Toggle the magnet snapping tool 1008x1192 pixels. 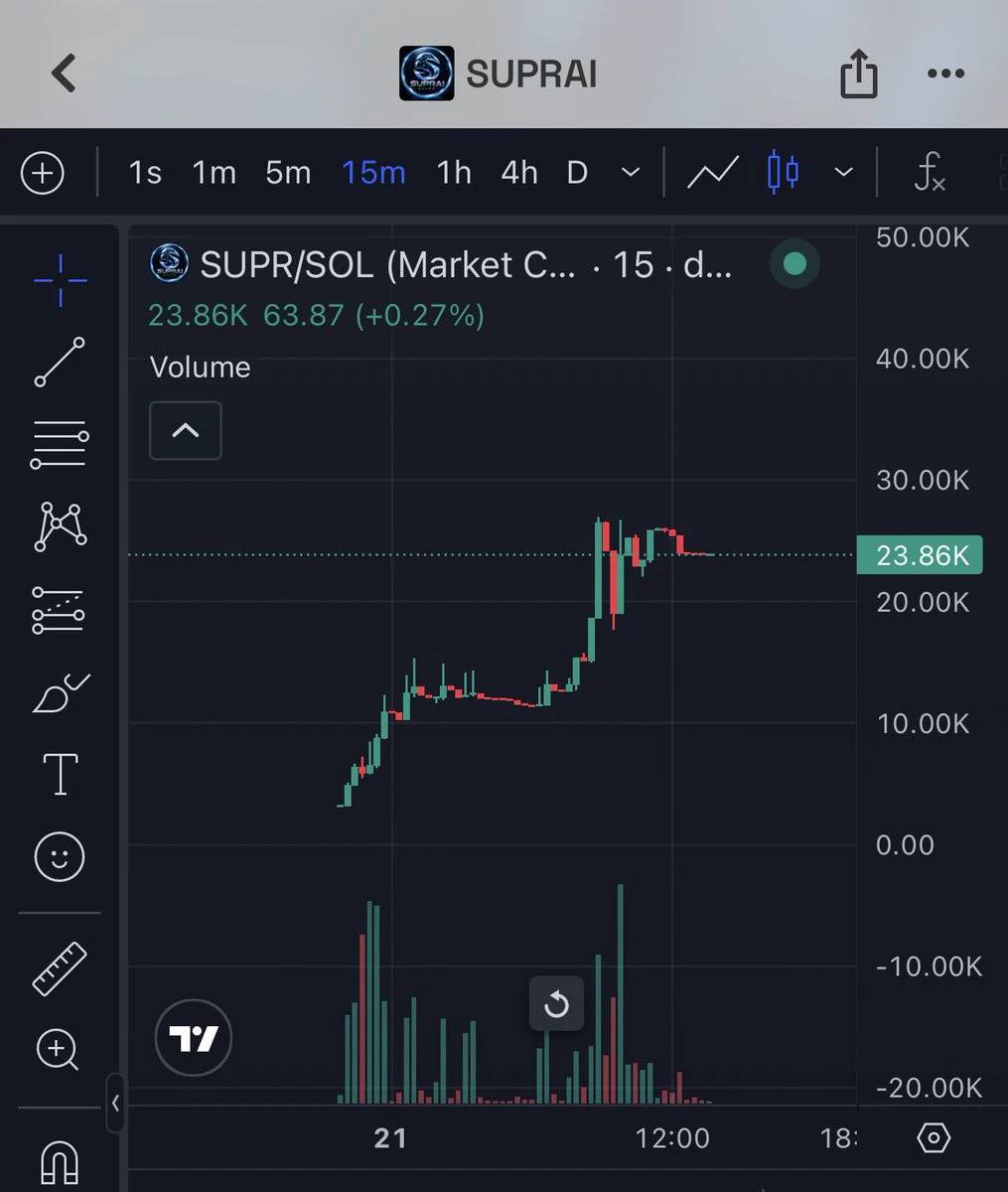(60, 1162)
